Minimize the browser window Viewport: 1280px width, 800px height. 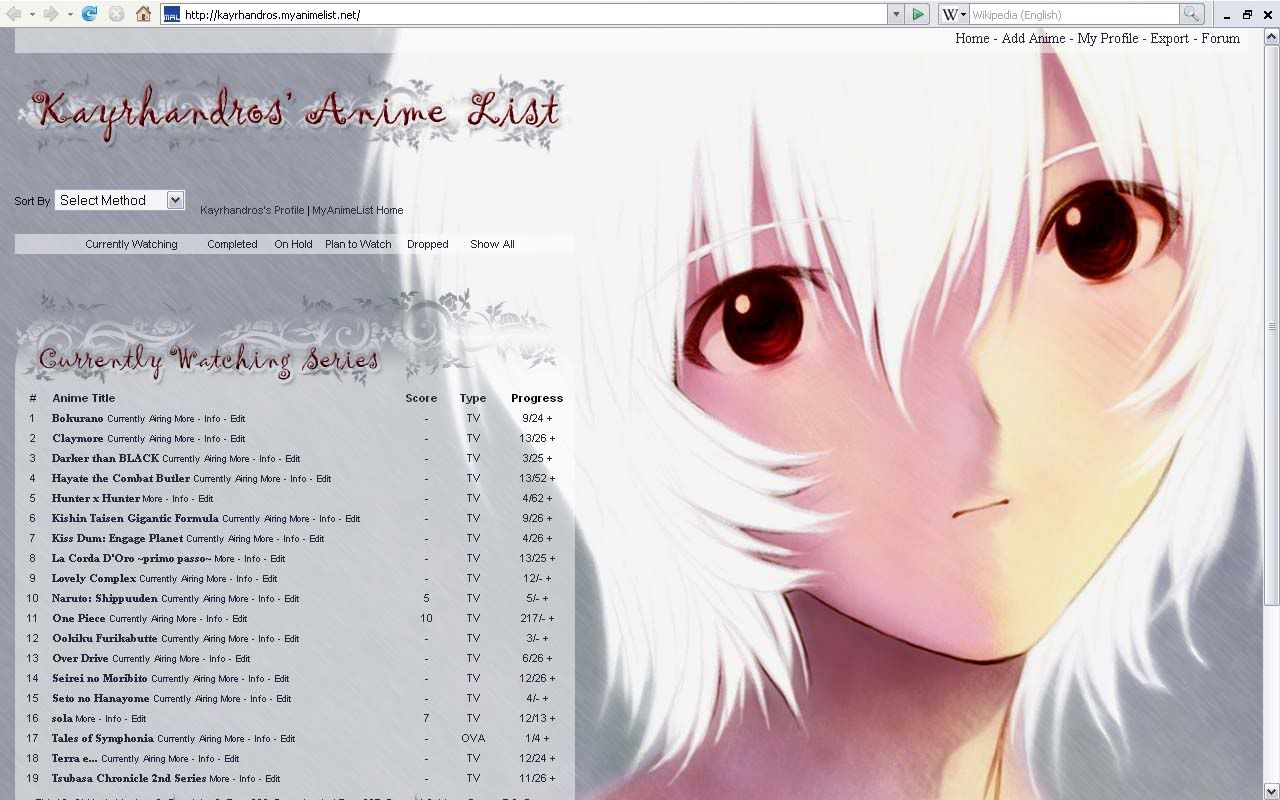(x=1227, y=15)
